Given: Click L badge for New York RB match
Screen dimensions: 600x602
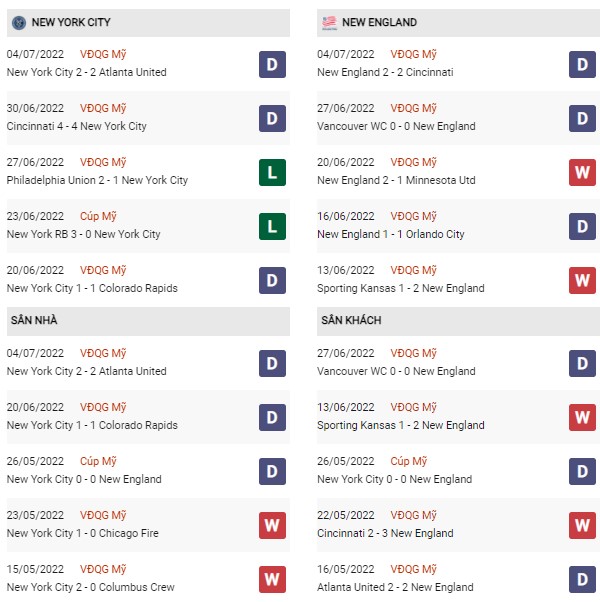Looking at the screenshot, I should (272, 227).
